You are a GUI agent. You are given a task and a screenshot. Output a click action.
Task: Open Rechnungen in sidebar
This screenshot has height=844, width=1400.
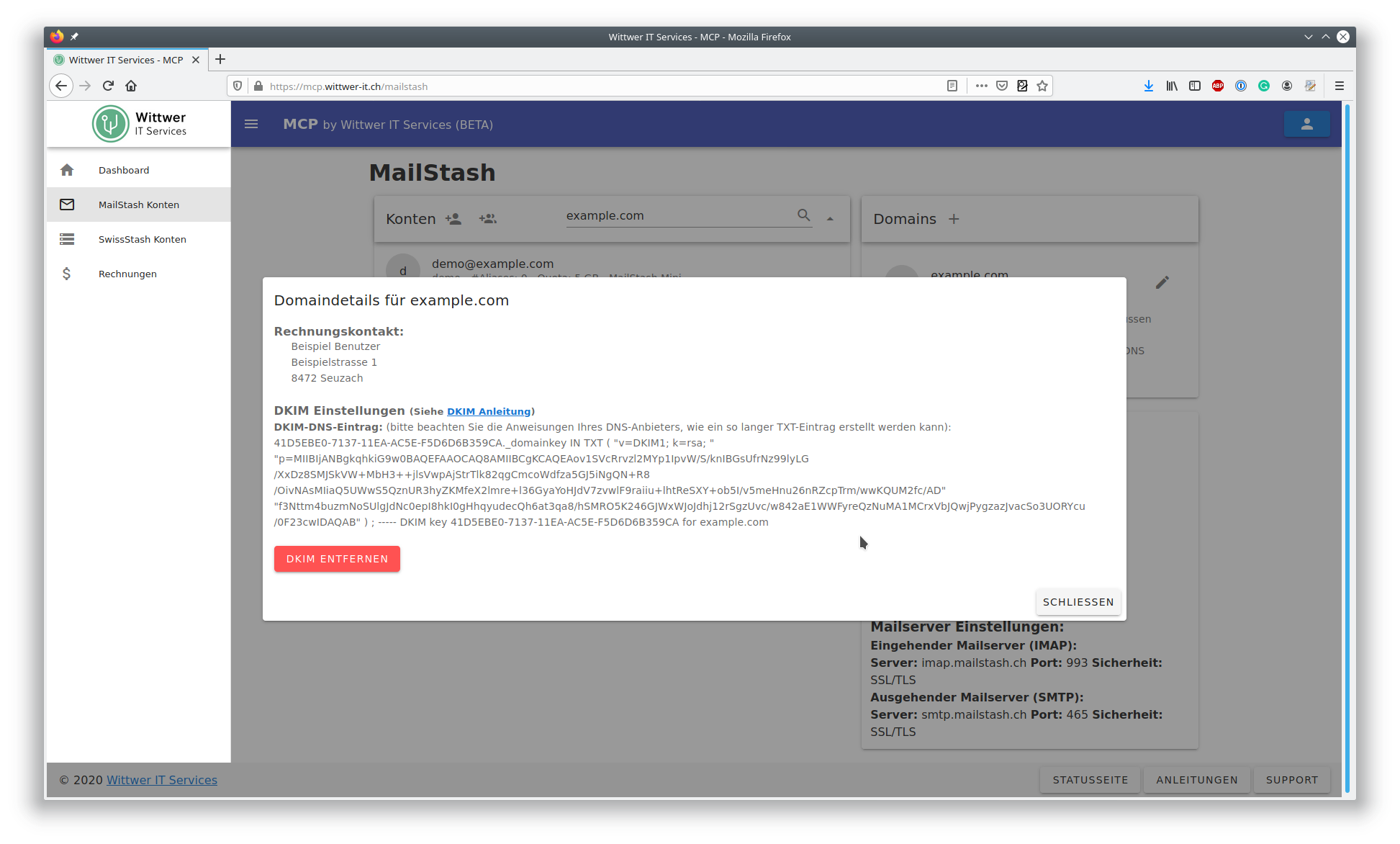pos(138,274)
